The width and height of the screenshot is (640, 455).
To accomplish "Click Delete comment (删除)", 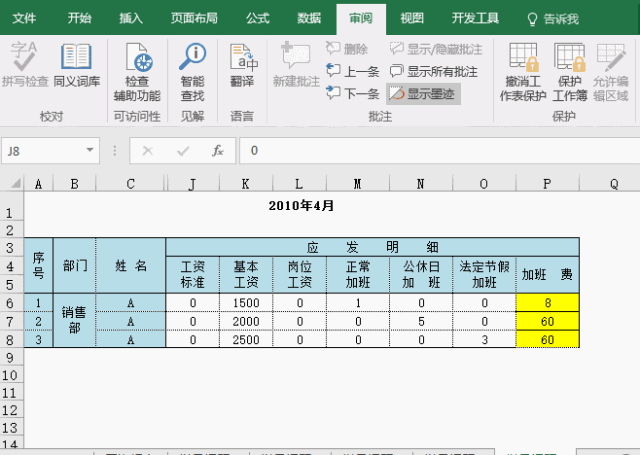I will (x=347, y=49).
